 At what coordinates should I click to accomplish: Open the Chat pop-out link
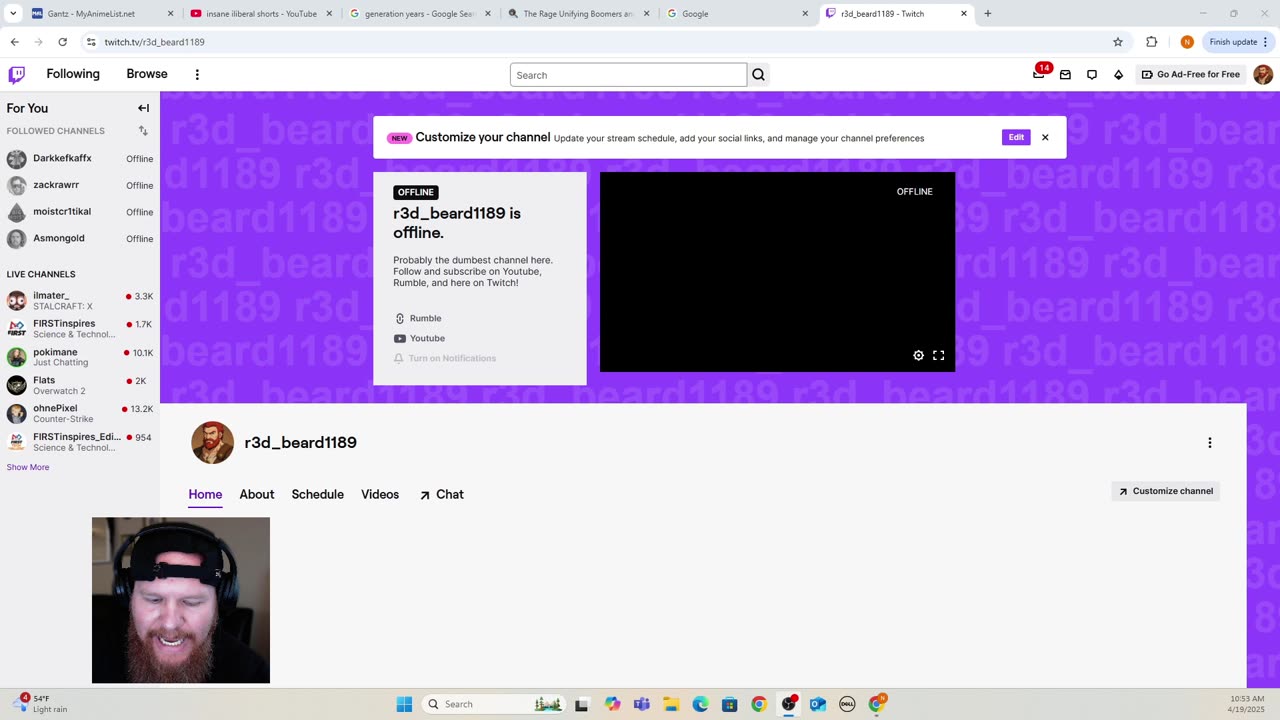pos(441,494)
